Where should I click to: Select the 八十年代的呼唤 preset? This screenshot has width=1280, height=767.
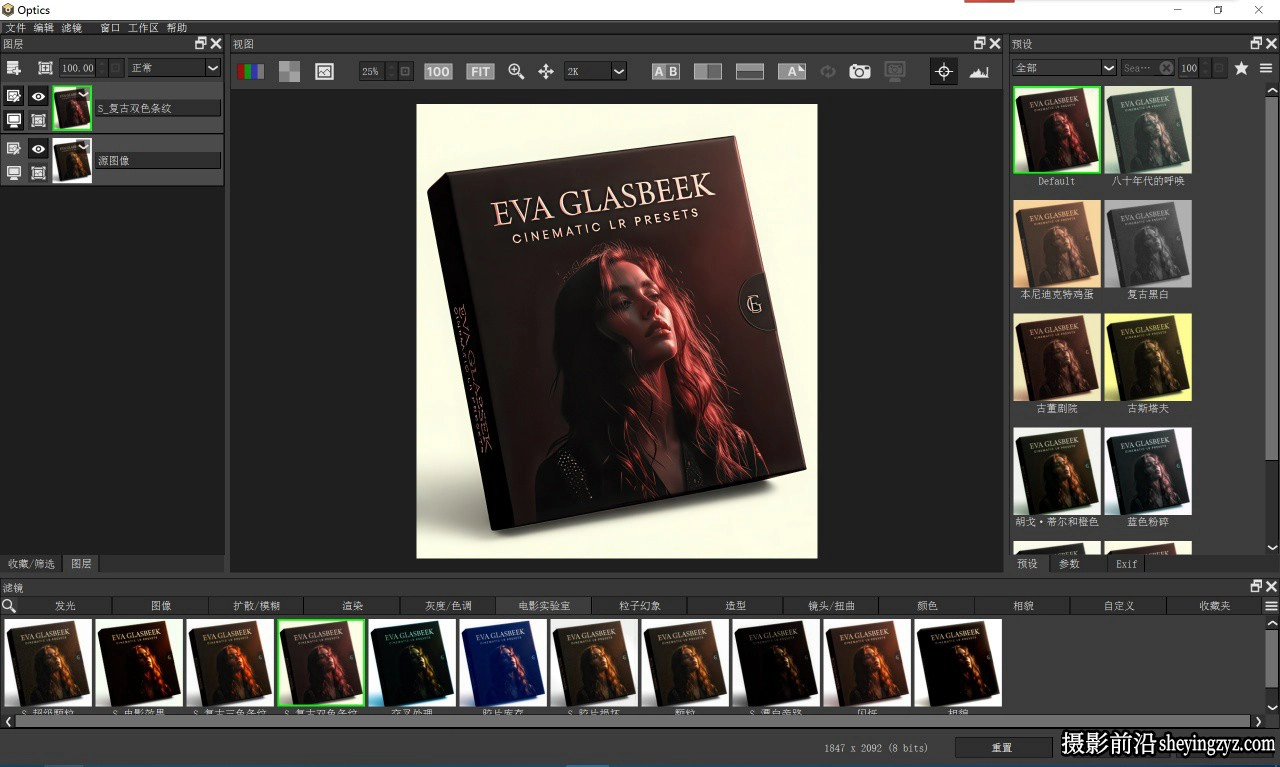1148,137
